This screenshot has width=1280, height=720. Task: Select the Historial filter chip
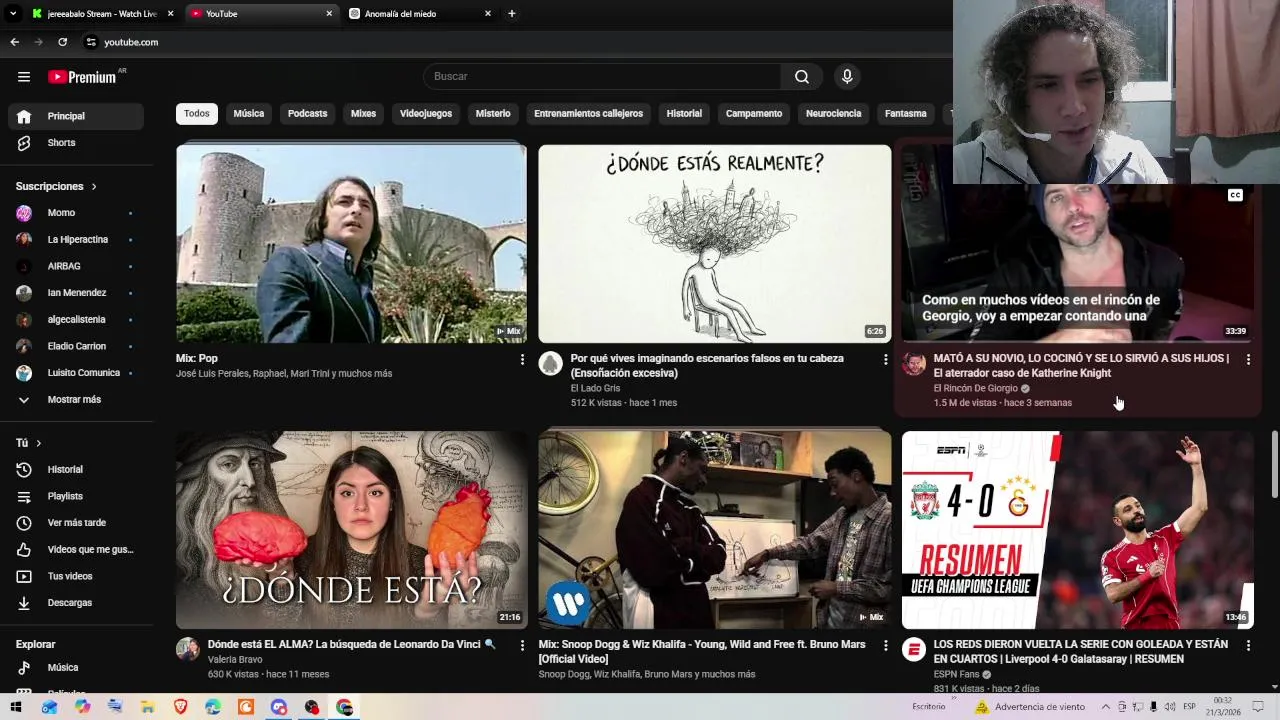point(684,113)
